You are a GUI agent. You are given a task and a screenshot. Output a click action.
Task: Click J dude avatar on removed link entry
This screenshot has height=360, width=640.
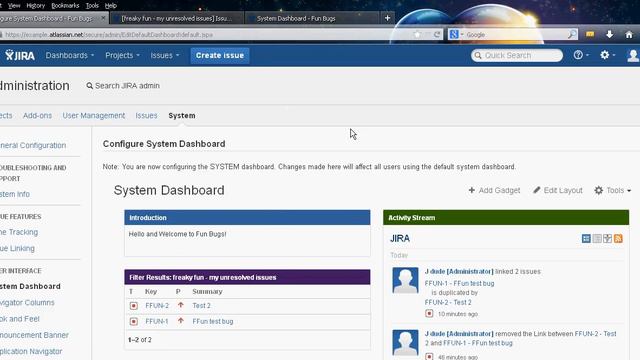click(x=405, y=342)
